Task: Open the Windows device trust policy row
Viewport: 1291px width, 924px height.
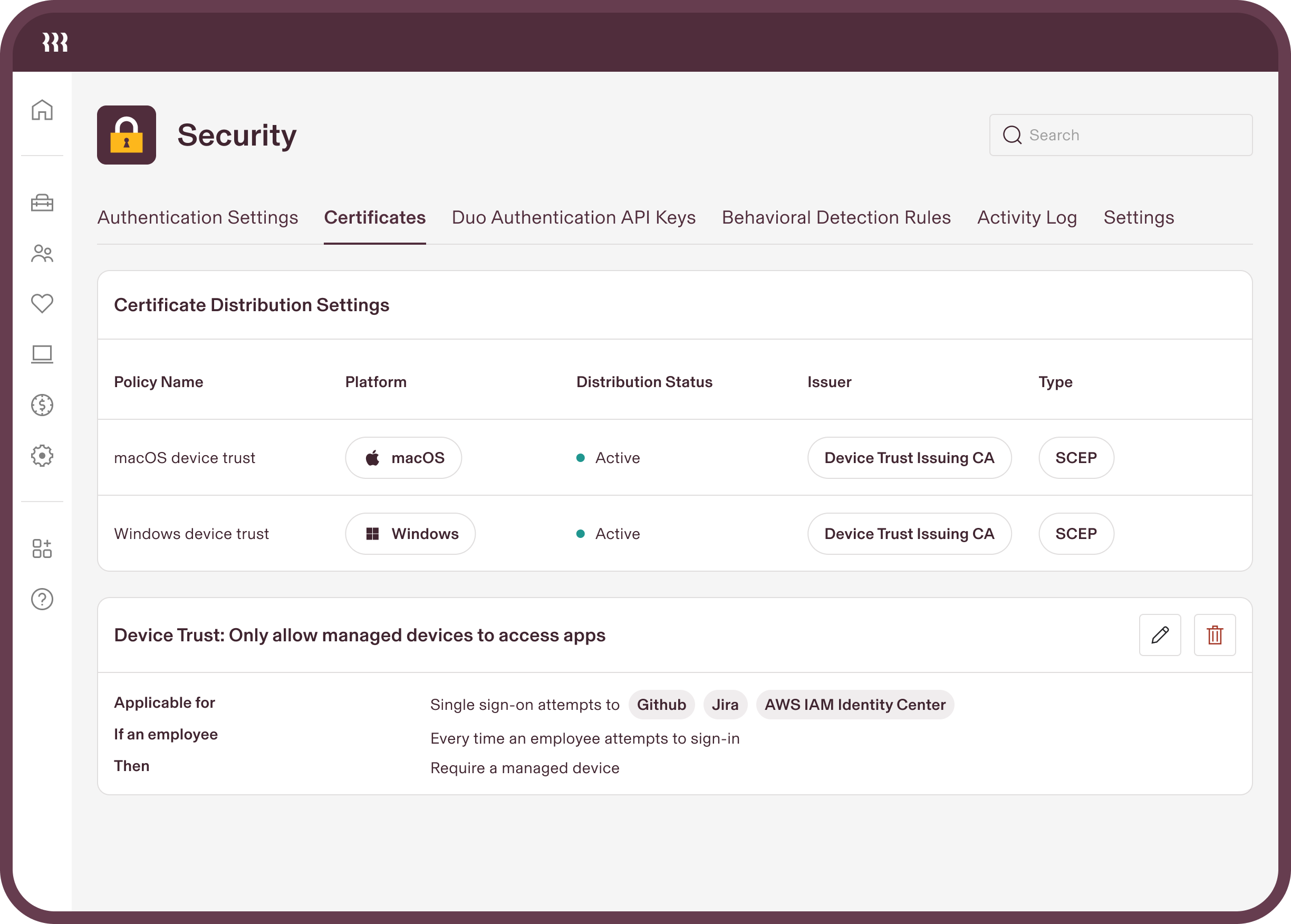Action: tap(191, 534)
